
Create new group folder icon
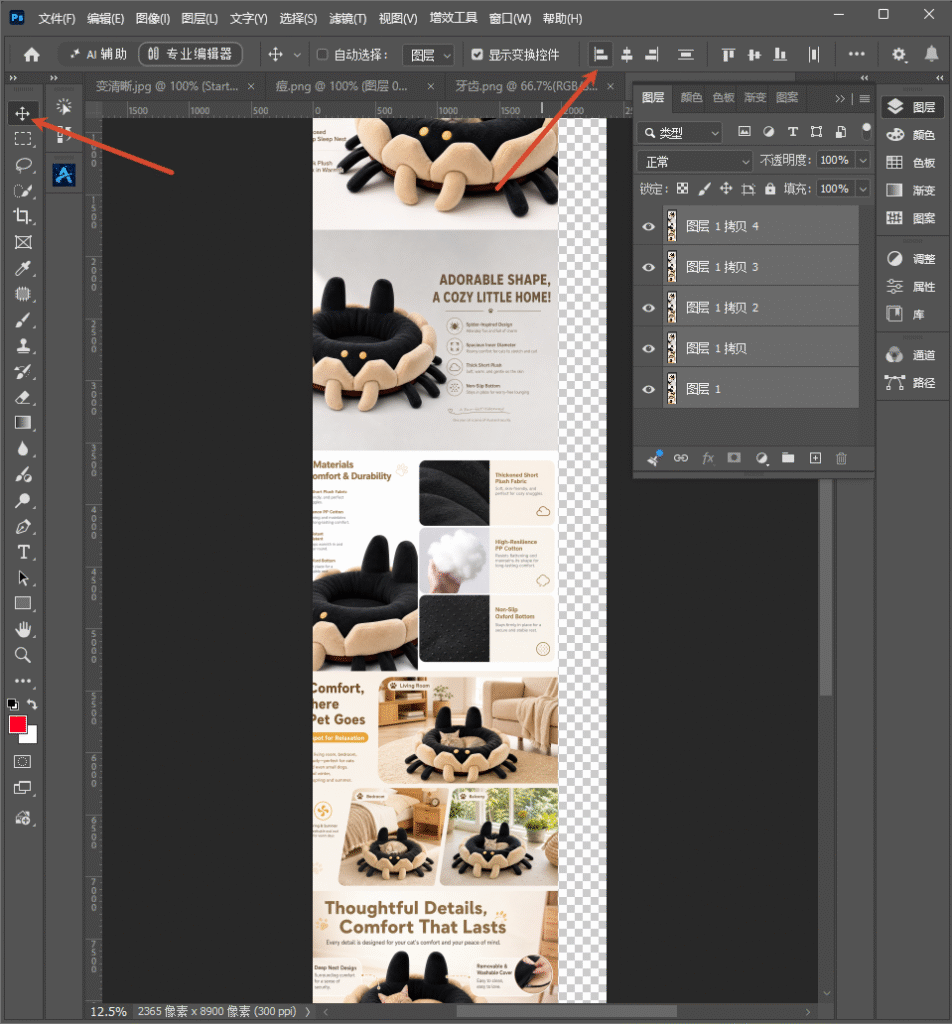click(788, 458)
